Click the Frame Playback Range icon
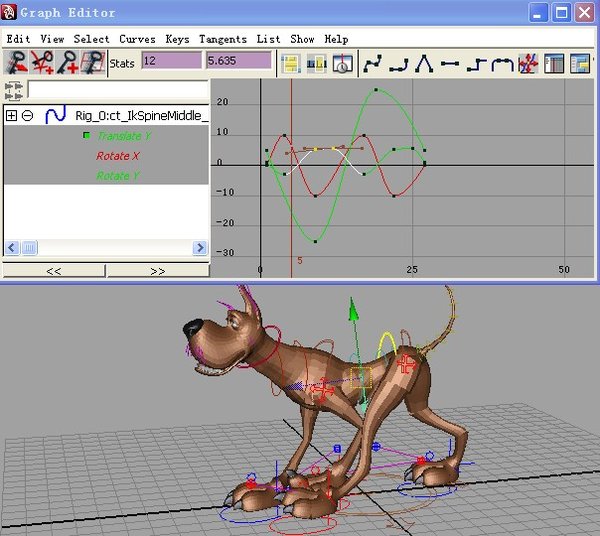 [316, 64]
